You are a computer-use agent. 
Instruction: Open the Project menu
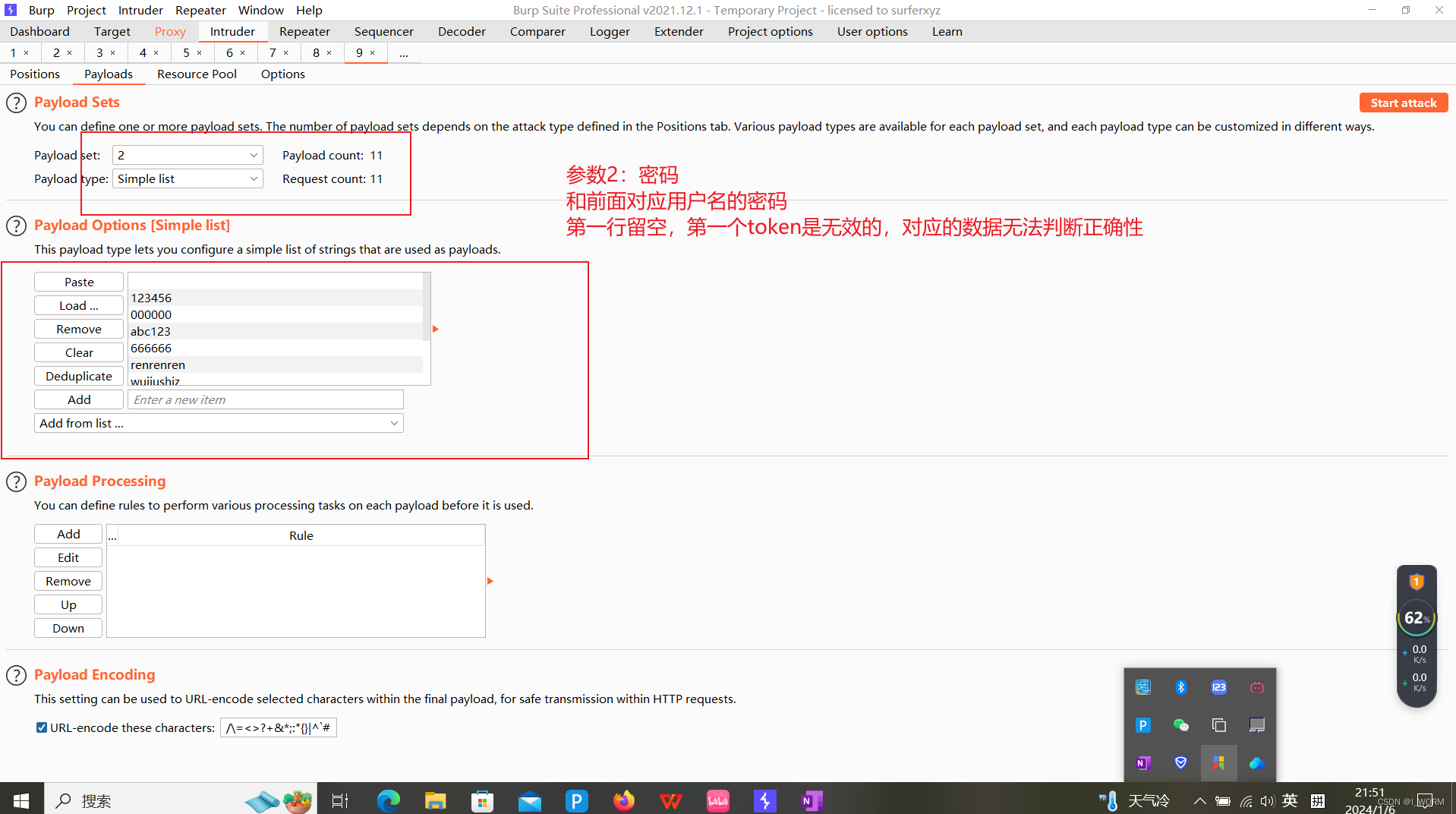pyautogui.click(x=86, y=10)
